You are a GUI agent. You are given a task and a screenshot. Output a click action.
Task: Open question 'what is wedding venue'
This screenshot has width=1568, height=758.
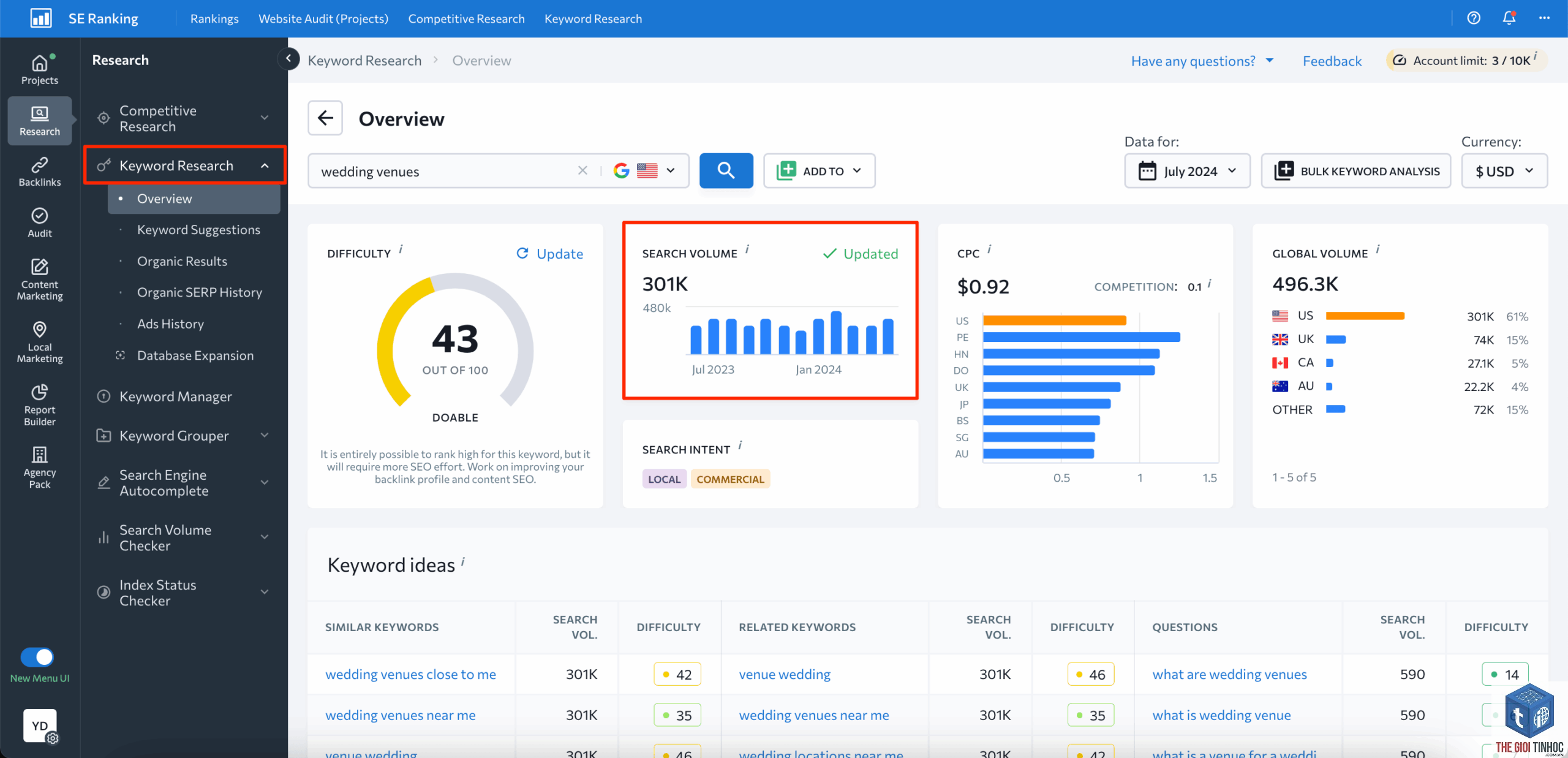[x=1221, y=715]
